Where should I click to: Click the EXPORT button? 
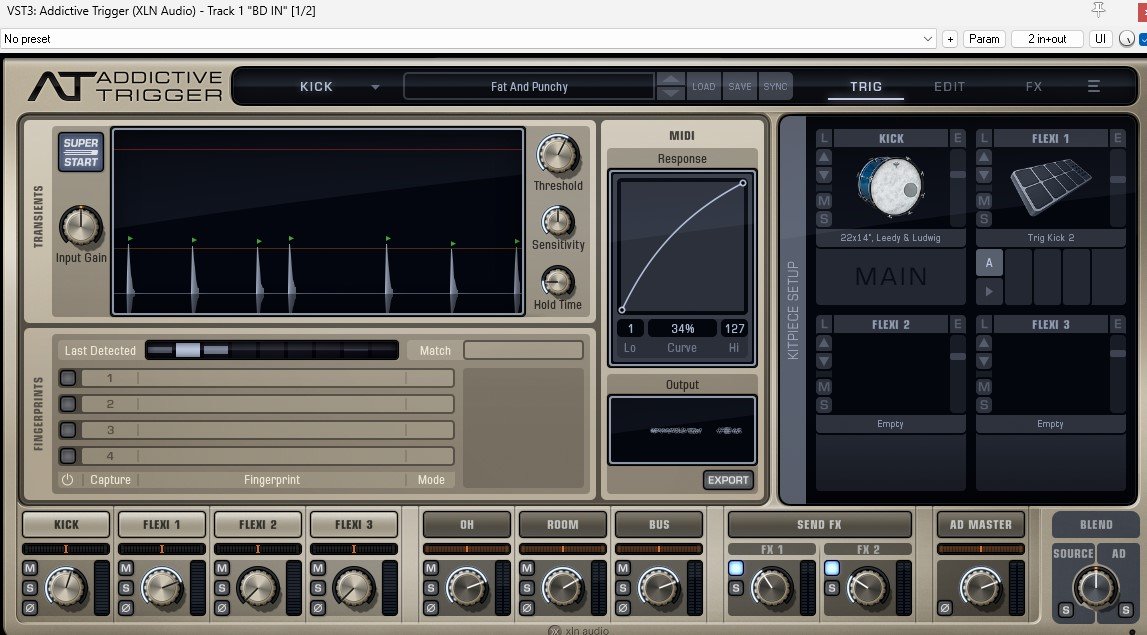(727, 480)
